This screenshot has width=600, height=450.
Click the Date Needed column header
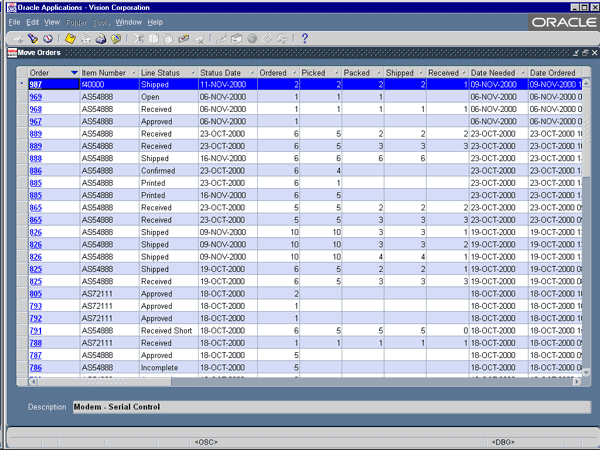point(497,73)
